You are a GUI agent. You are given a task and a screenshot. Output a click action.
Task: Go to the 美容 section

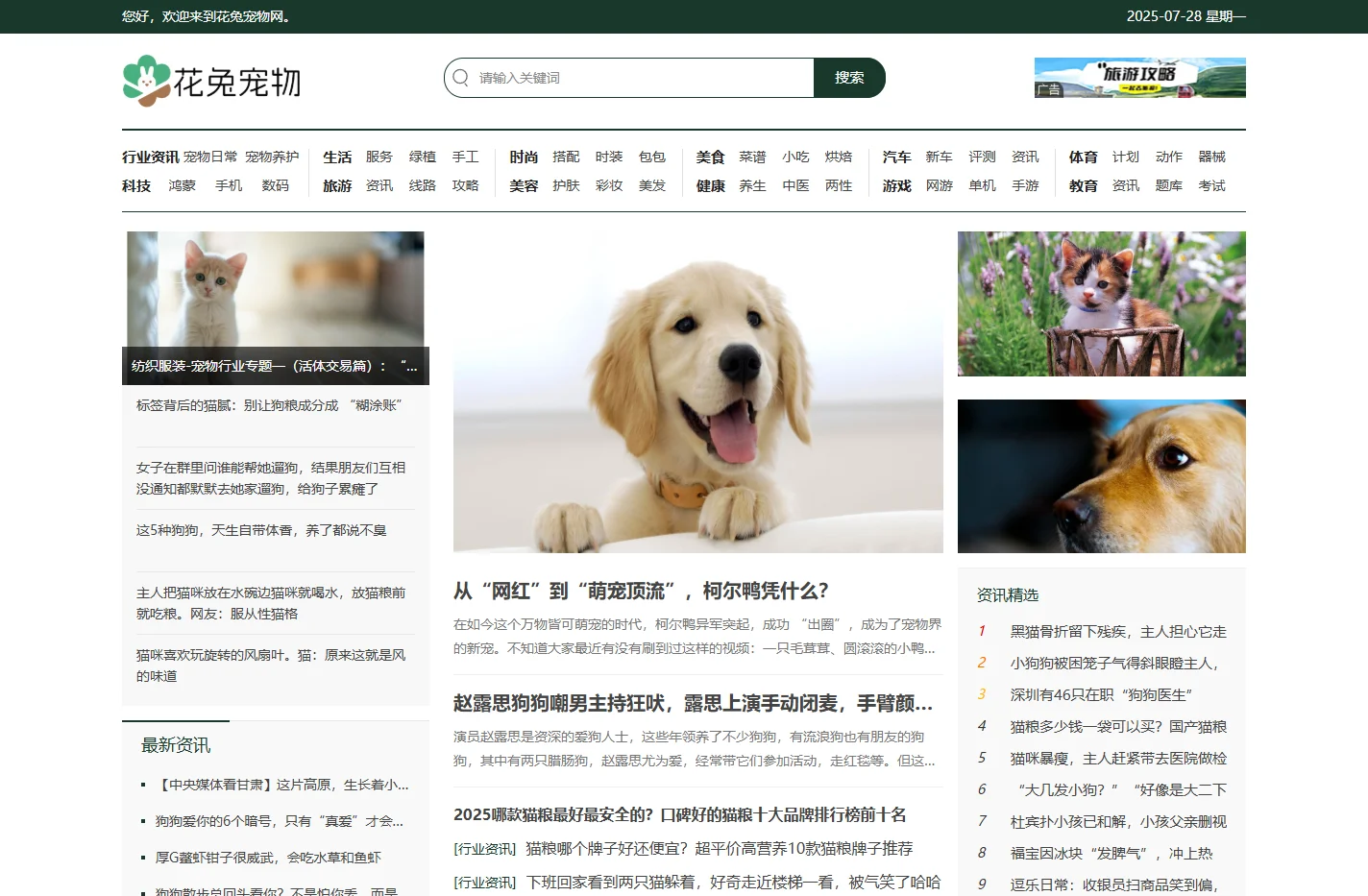[x=524, y=185]
